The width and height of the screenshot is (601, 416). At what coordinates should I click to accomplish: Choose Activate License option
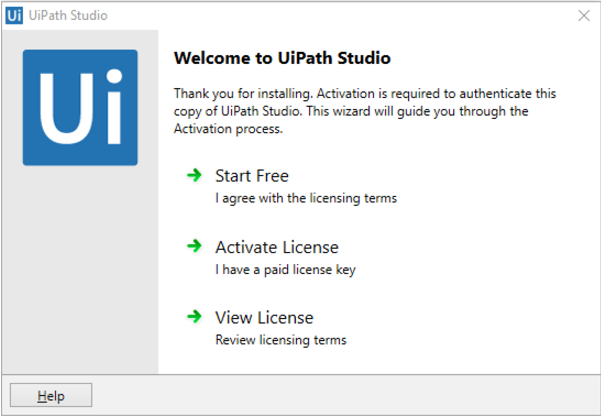click(277, 247)
